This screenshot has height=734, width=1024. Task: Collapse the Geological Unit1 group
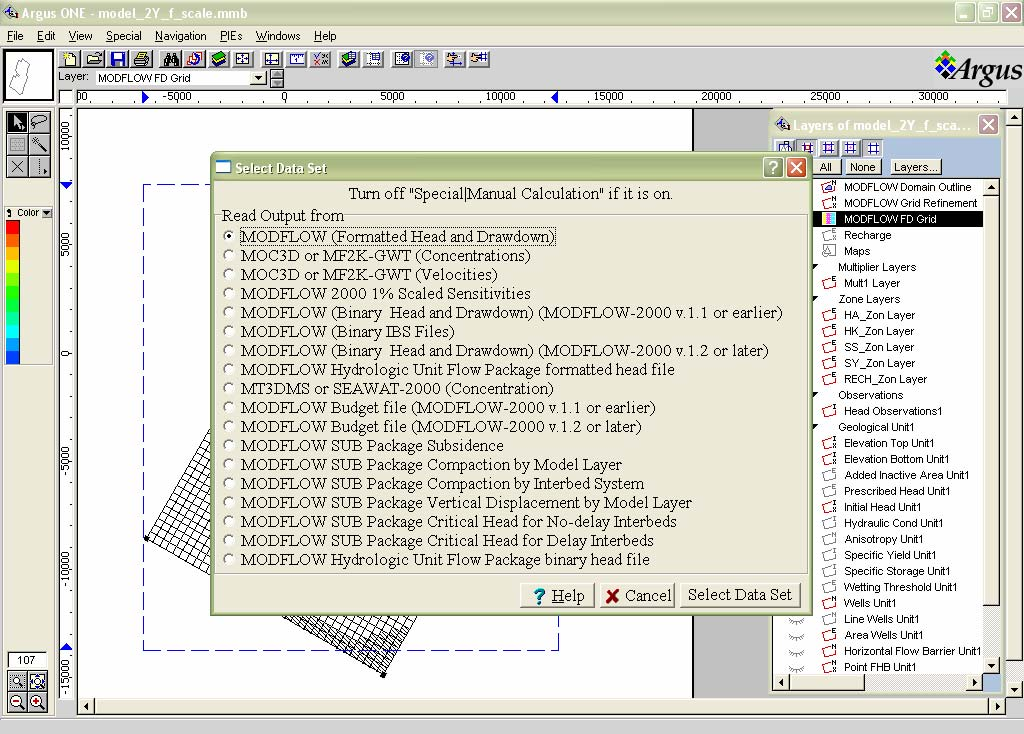[x=816, y=426]
